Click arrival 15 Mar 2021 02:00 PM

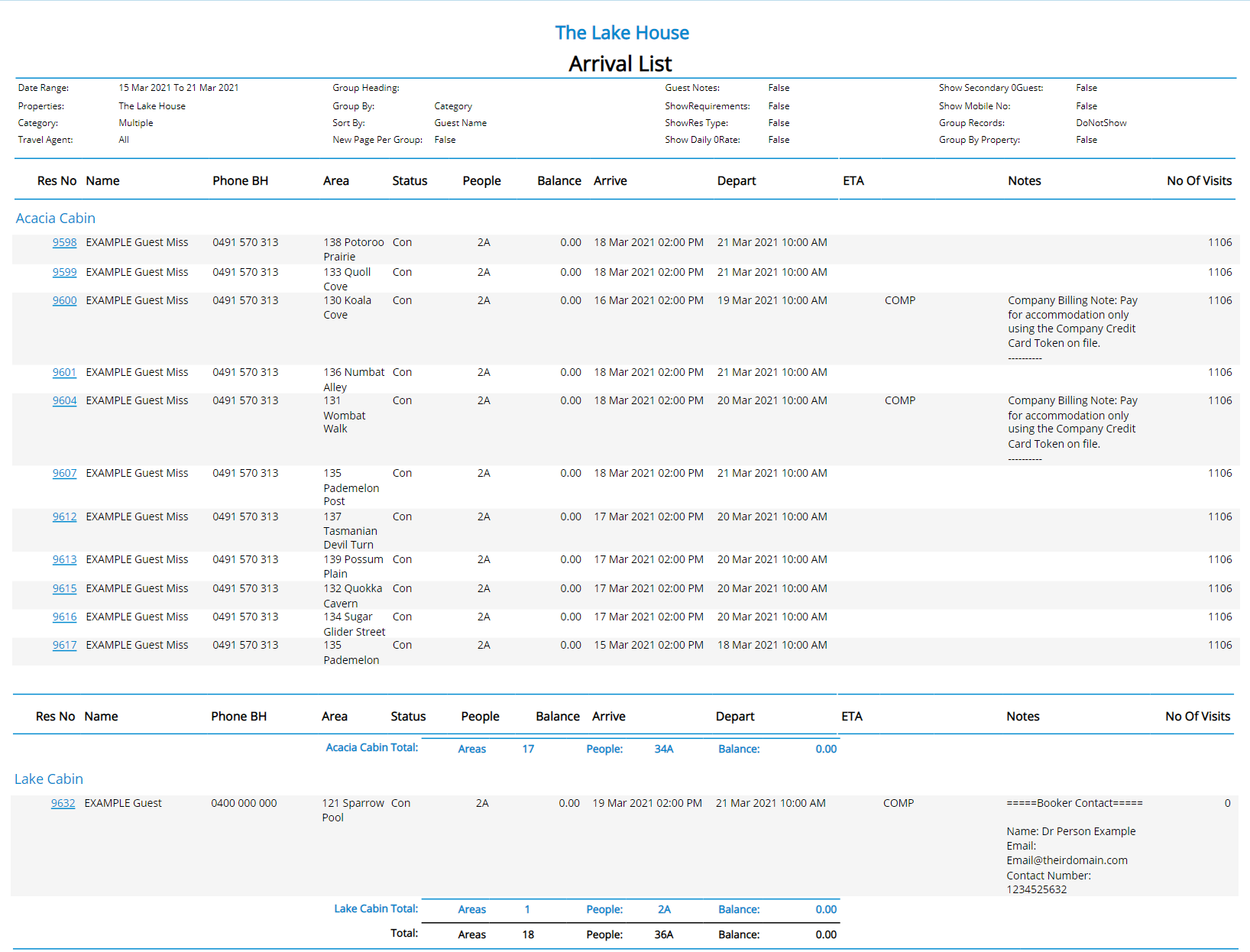point(649,645)
